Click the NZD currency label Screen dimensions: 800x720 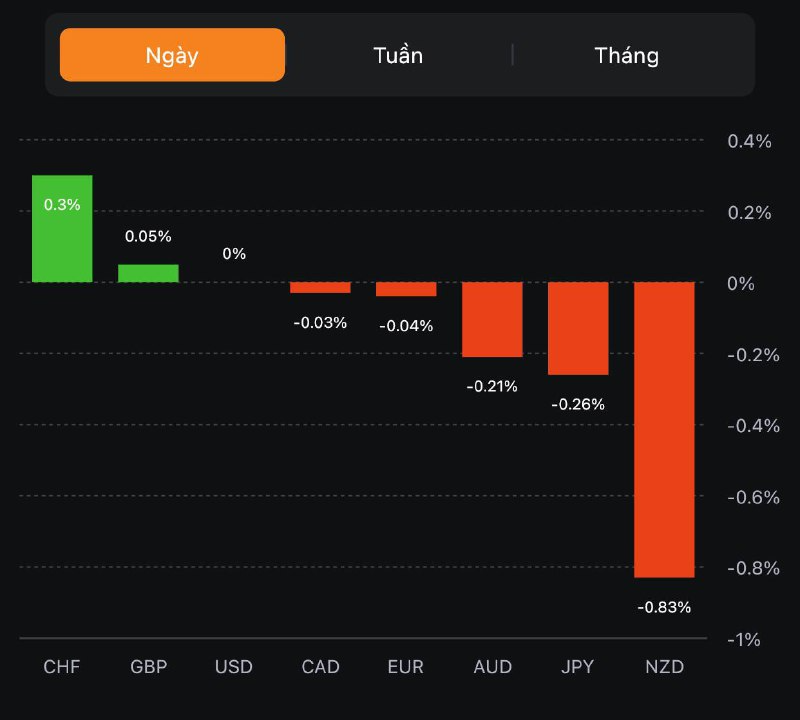(x=664, y=667)
